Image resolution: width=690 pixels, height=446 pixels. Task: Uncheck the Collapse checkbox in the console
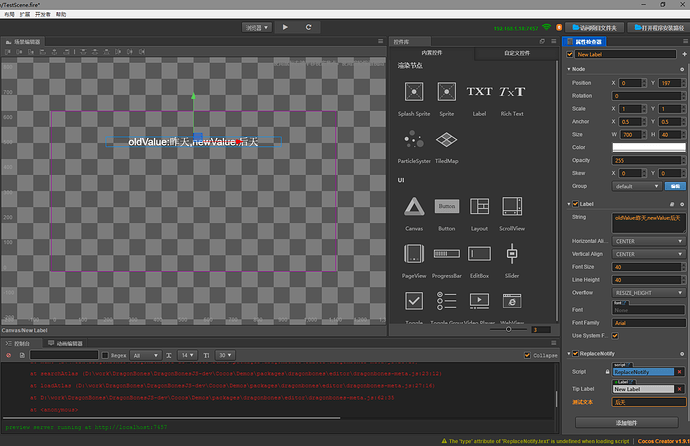point(527,355)
